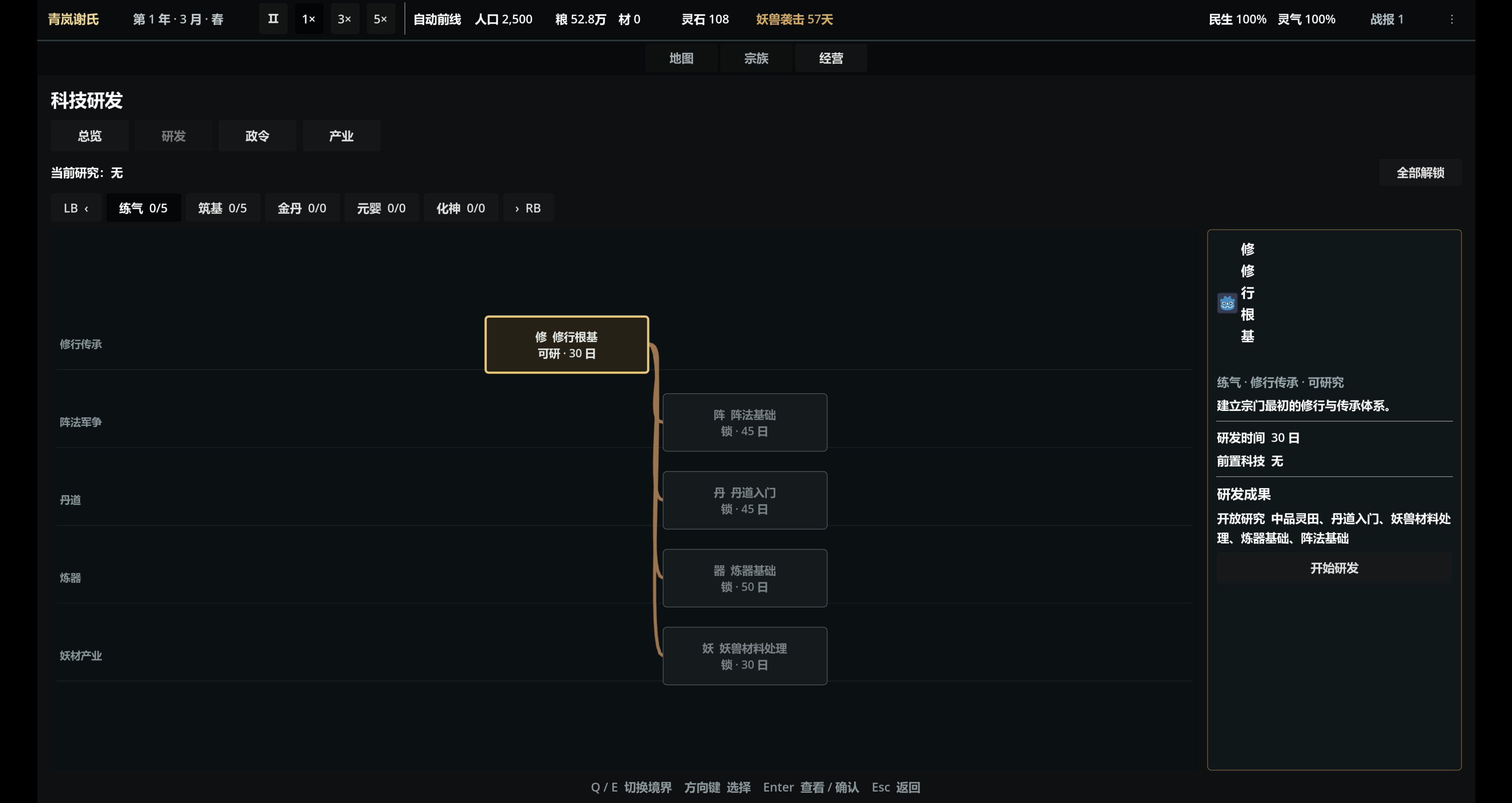Set game speed to 5×

pyautogui.click(x=380, y=19)
